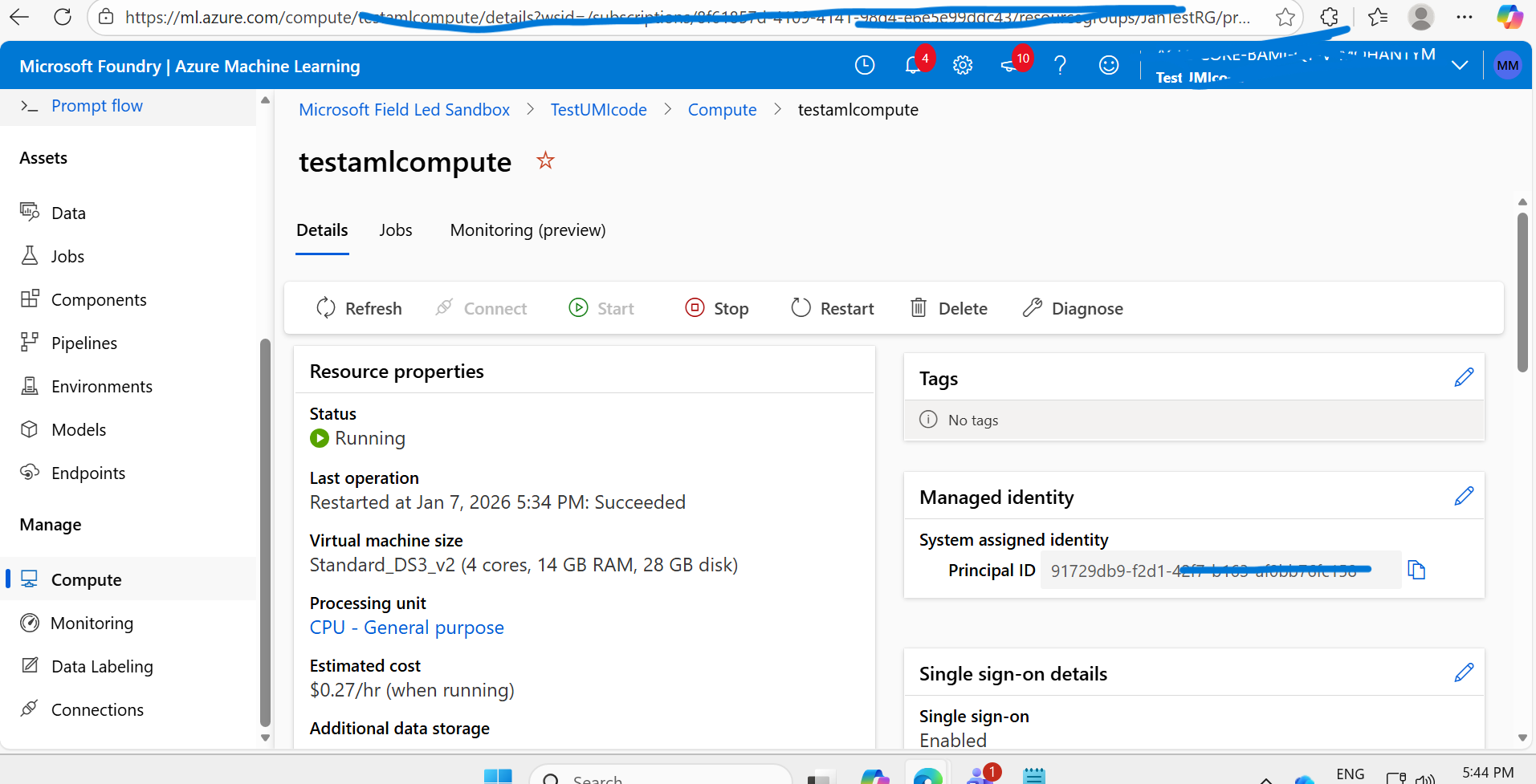Go back in the browser
Viewport: 1536px width, 784px height.
(19, 17)
